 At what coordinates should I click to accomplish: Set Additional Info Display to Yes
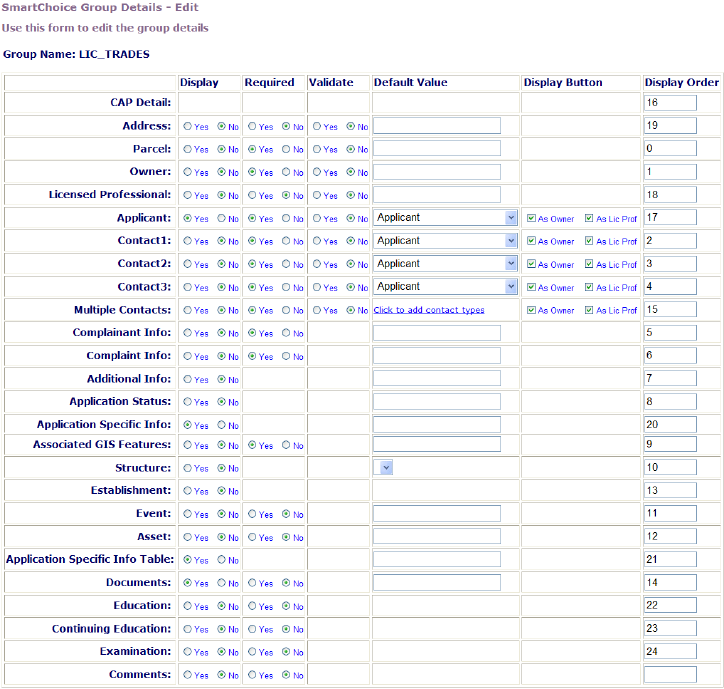(x=187, y=379)
